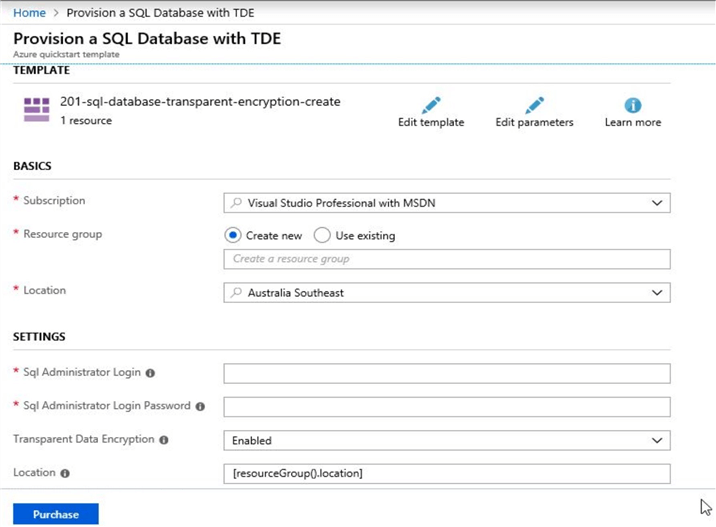The width and height of the screenshot is (716, 527).
Task: Select the Create new radio button
Action: [233, 236]
